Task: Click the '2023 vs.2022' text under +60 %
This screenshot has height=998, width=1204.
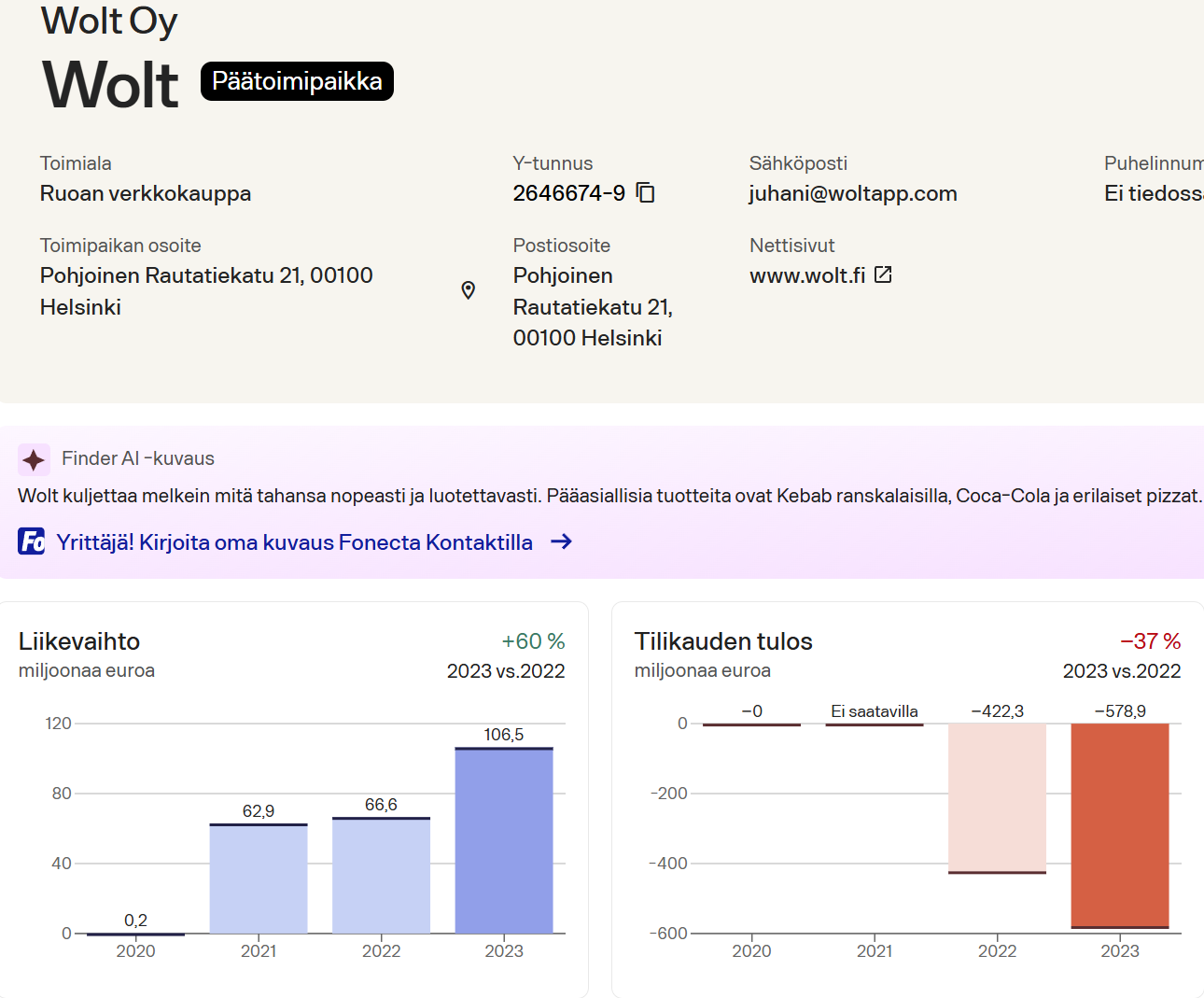Action: pyautogui.click(x=506, y=671)
